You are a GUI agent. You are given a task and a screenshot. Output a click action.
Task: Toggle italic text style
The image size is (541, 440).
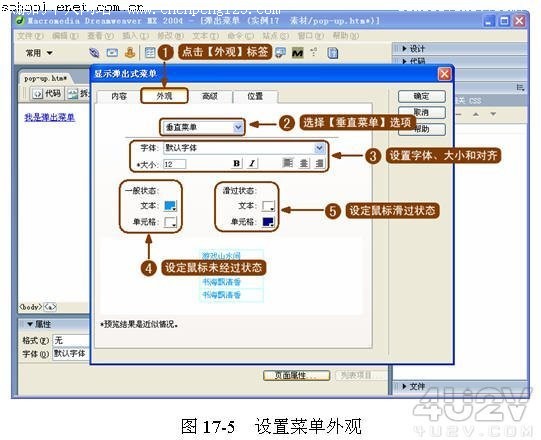tap(252, 163)
